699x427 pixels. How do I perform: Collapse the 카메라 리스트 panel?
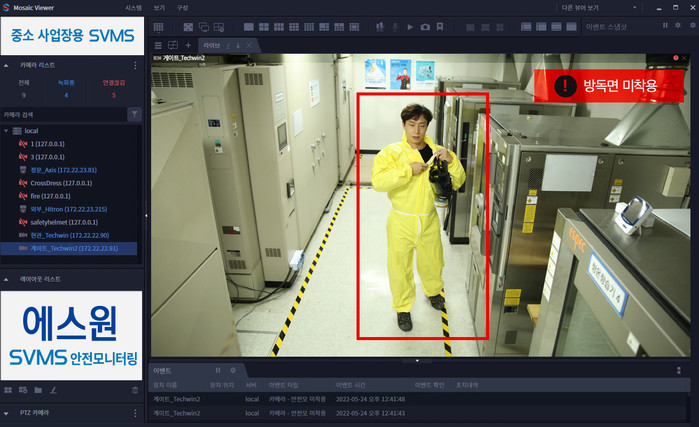coord(8,63)
